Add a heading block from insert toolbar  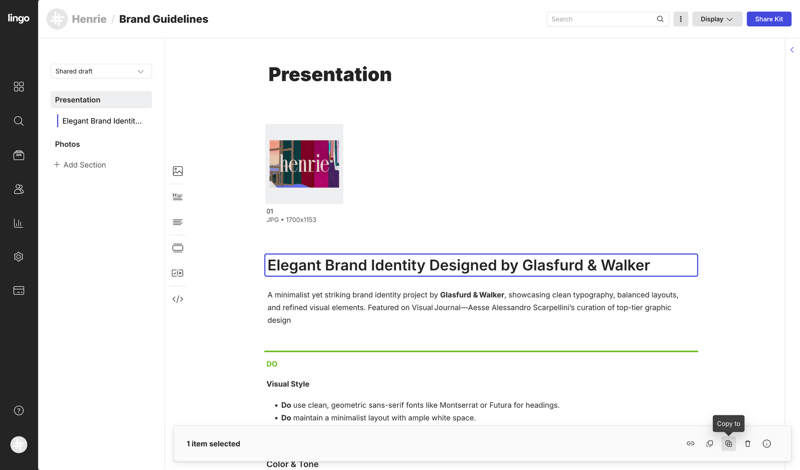pos(178,197)
